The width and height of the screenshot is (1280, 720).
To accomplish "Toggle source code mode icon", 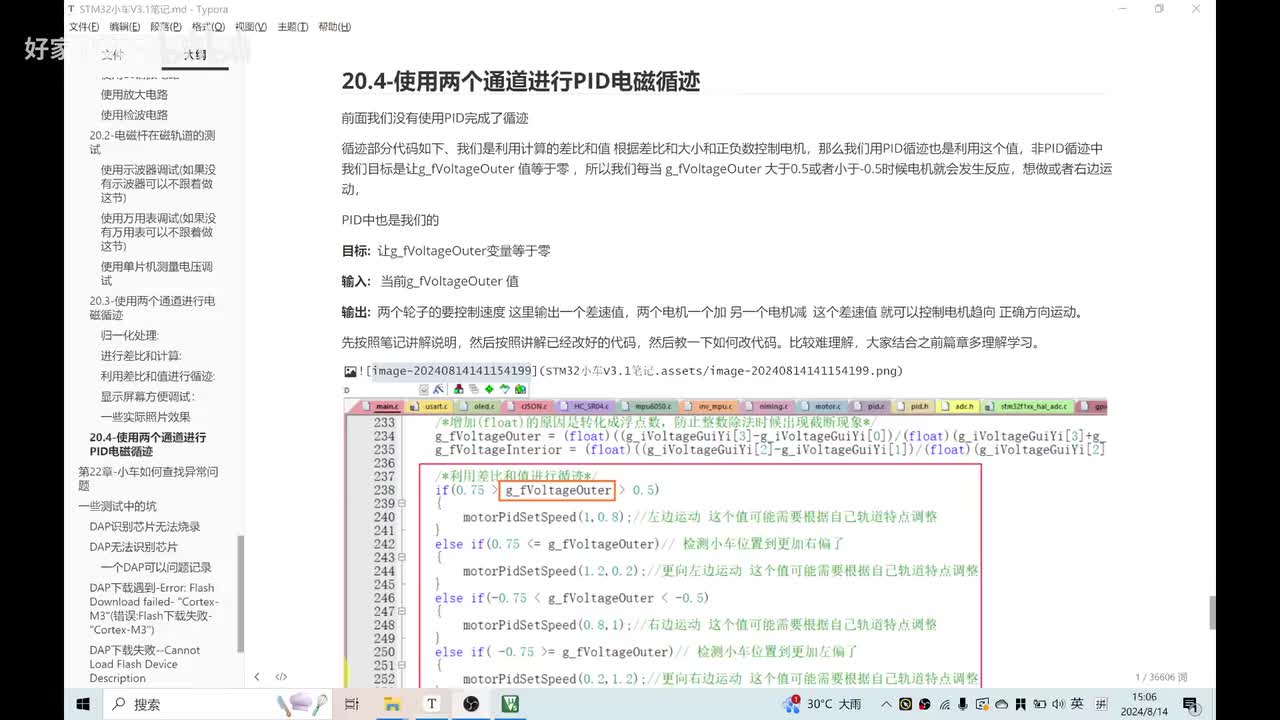I will 281,677.
